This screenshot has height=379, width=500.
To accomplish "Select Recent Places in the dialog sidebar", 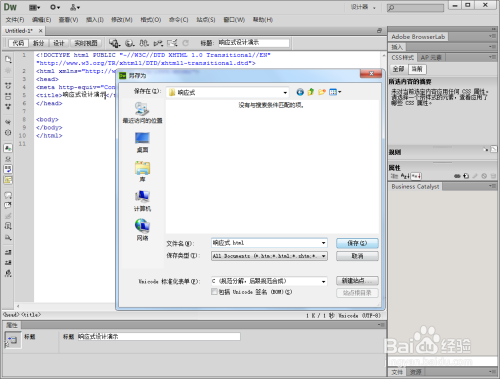I will [x=142, y=112].
